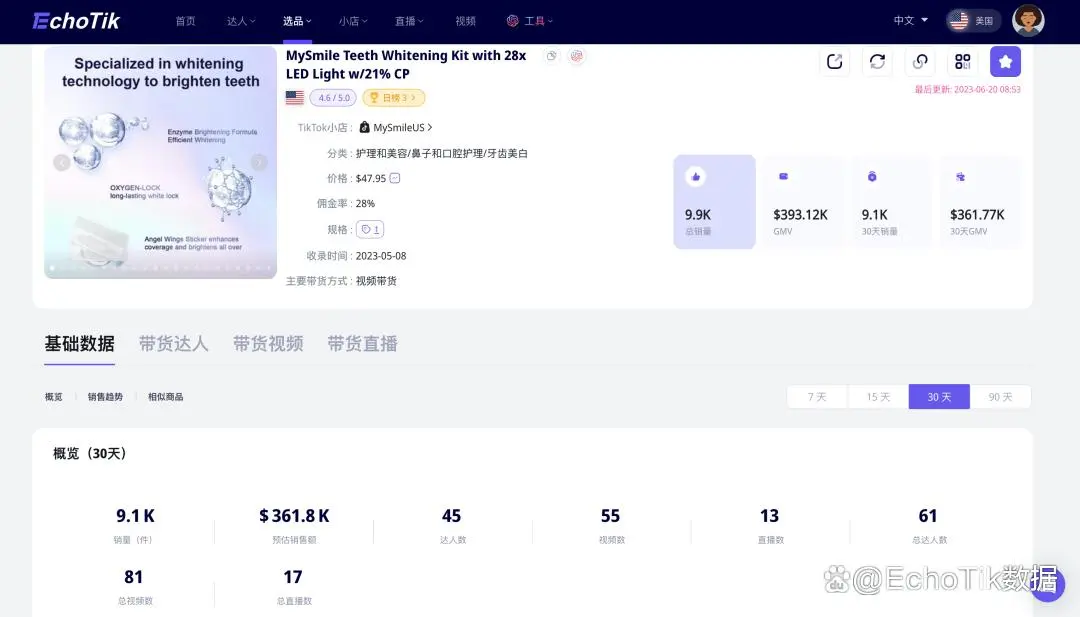Click the icon in 30天GMV card
Screen dimensions: 1080x617
[960, 176]
